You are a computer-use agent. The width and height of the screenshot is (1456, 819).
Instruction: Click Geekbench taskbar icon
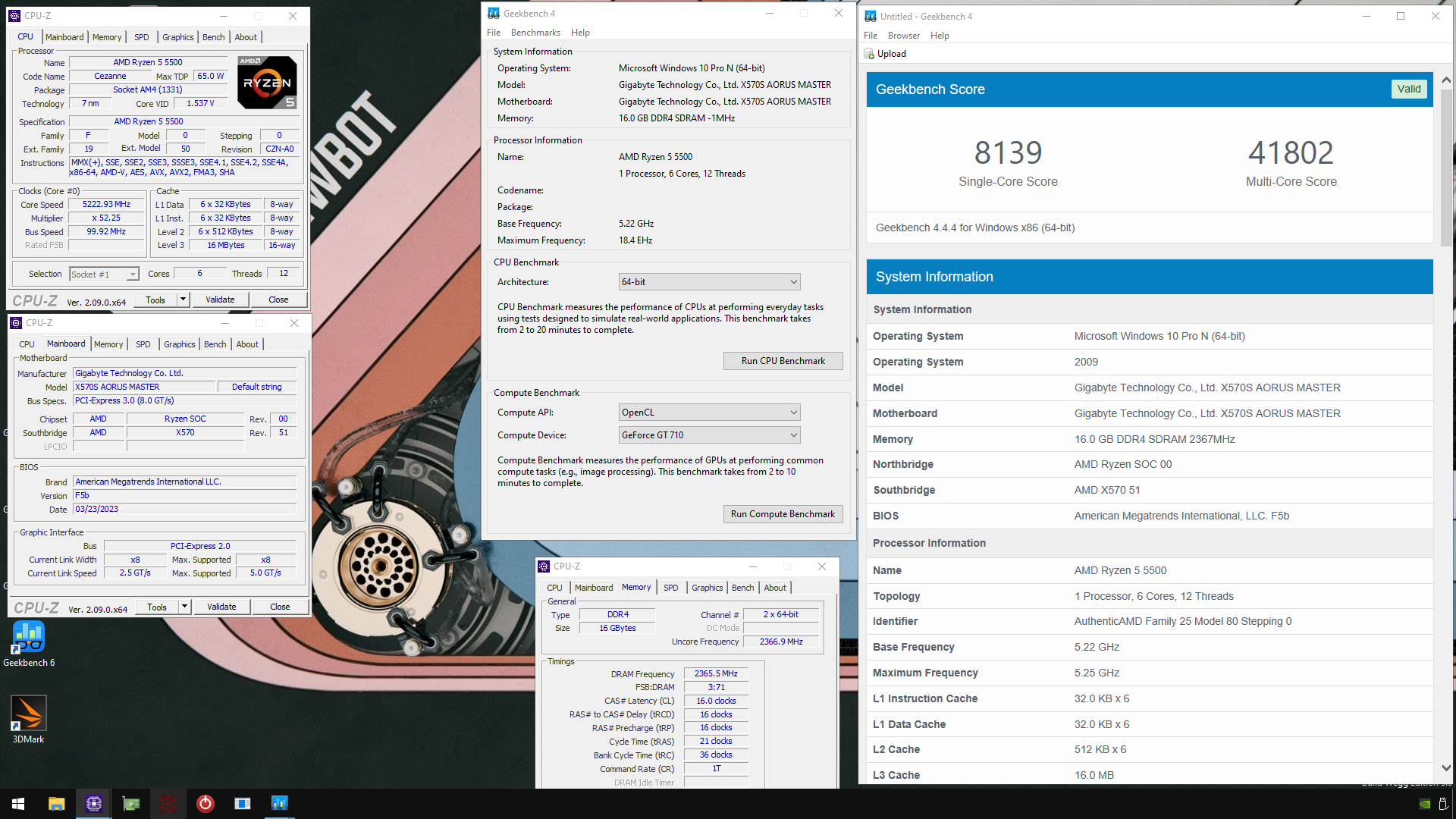click(279, 804)
